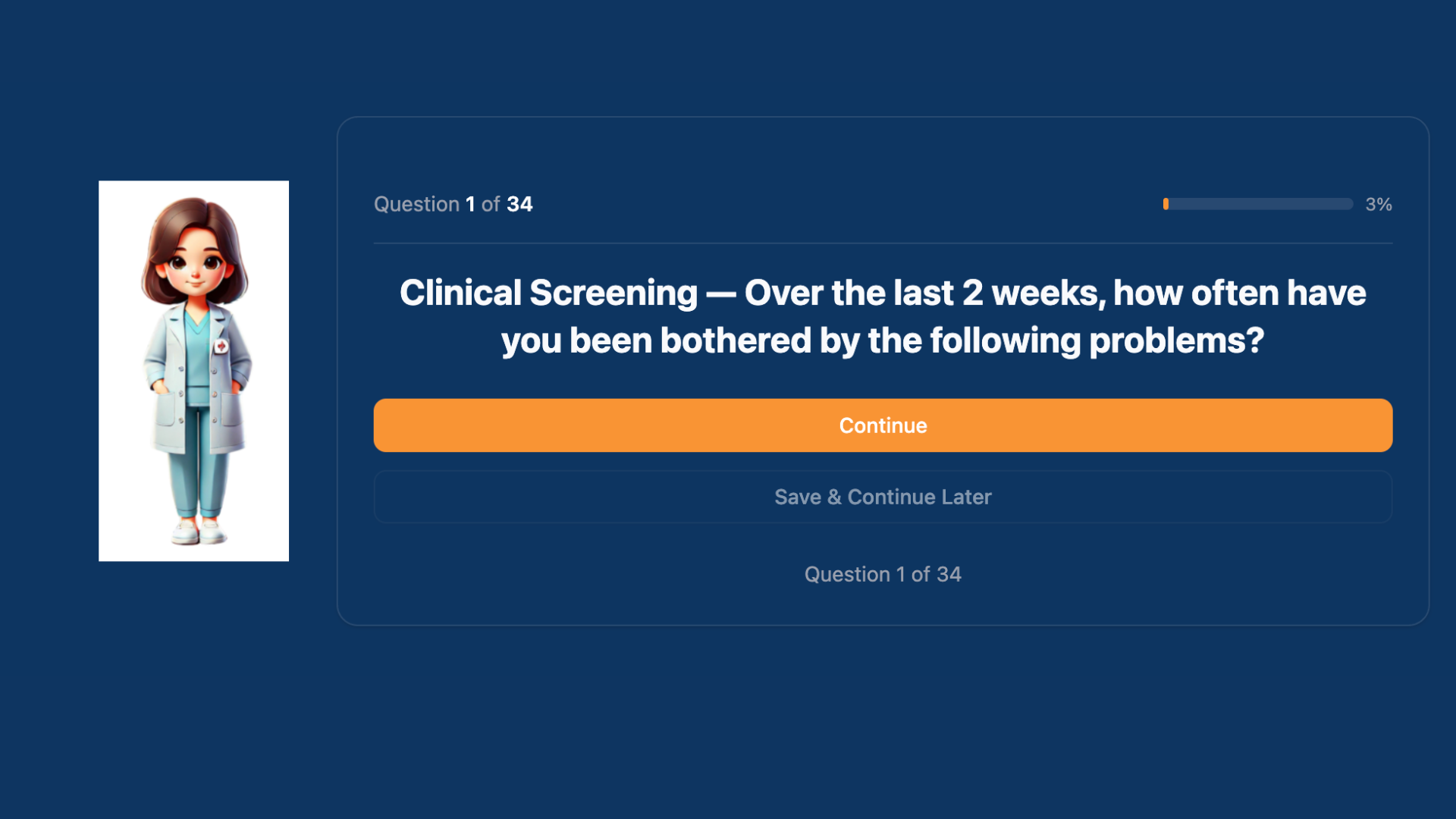This screenshot has width=1456, height=819.
Task: Click the orange filled progress indicator
Action: tap(1166, 204)
